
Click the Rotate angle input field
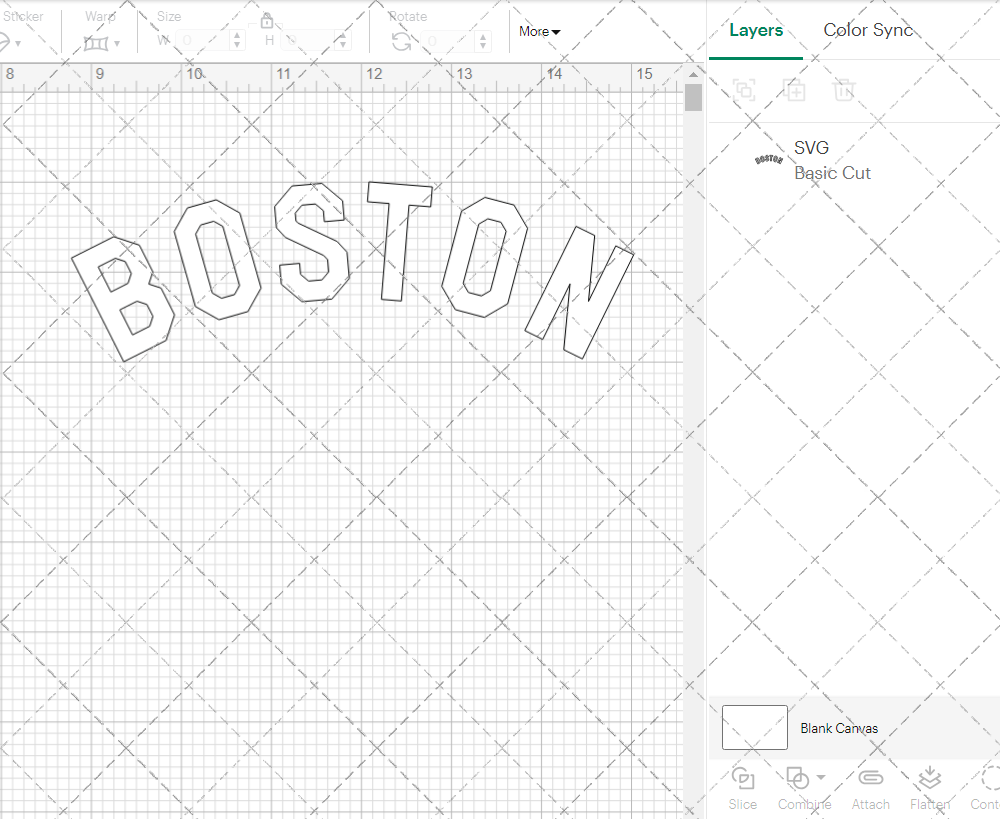[448, 41]
